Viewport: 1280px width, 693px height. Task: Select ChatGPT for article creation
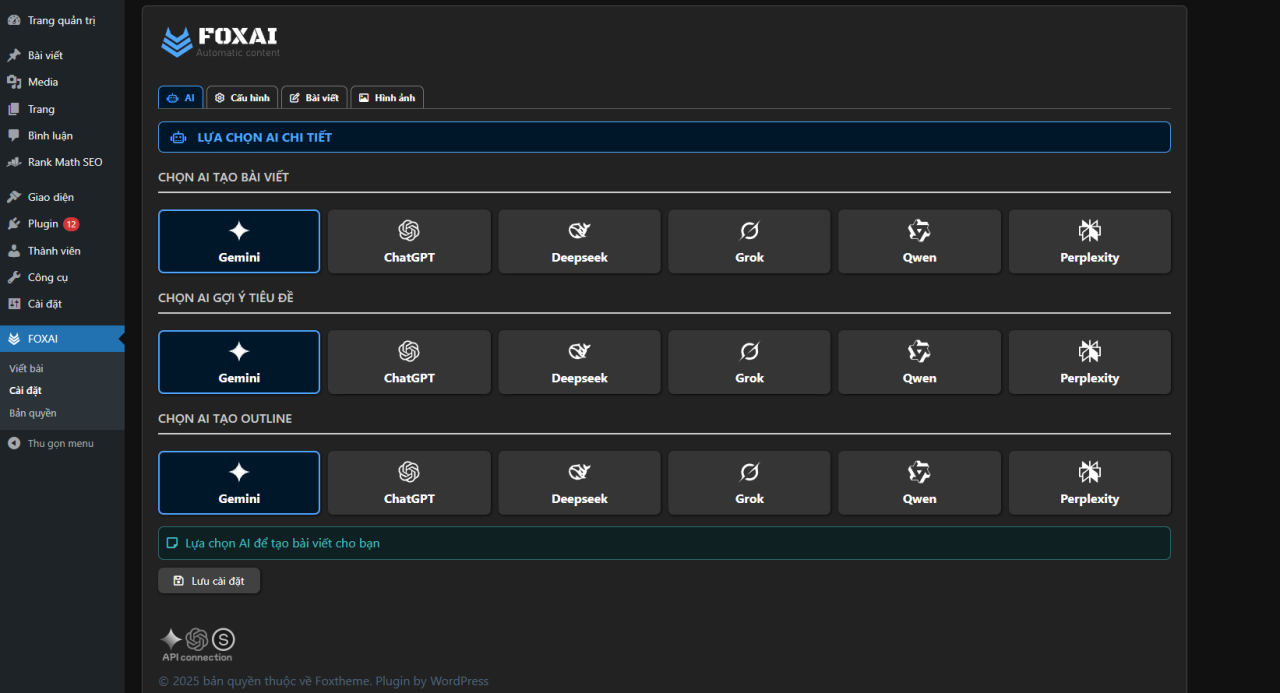pos(409,241)
